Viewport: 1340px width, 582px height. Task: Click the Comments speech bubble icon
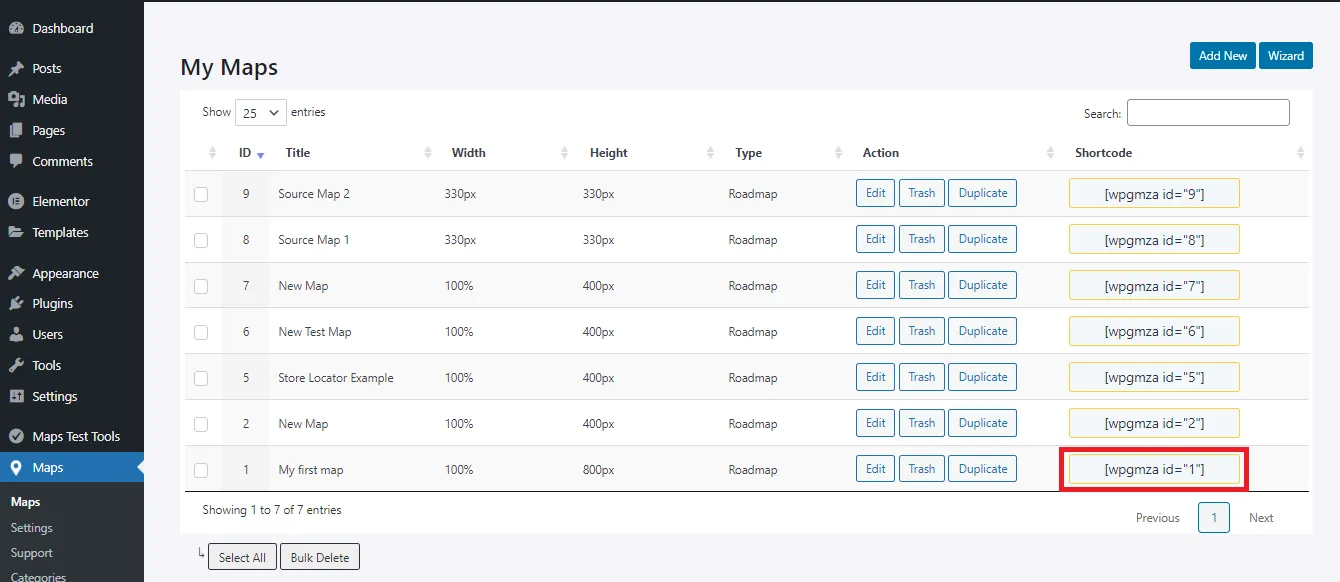(x=16, y=161)
